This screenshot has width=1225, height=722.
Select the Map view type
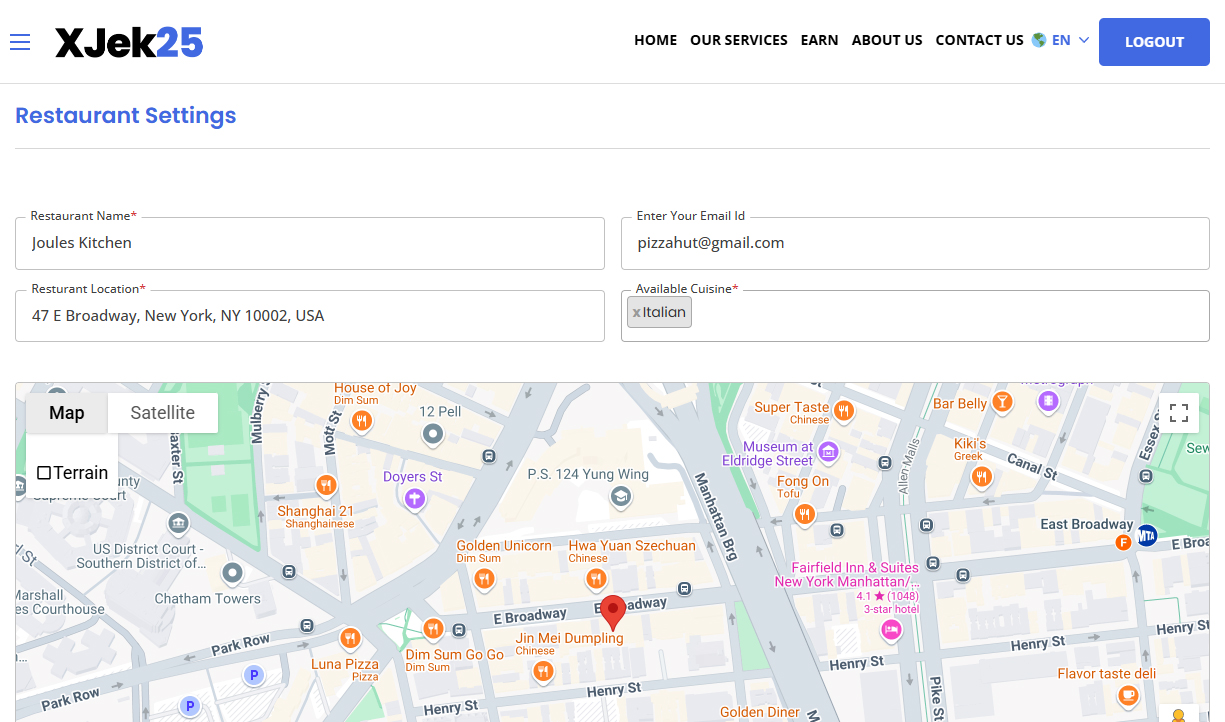pos(67,413)
